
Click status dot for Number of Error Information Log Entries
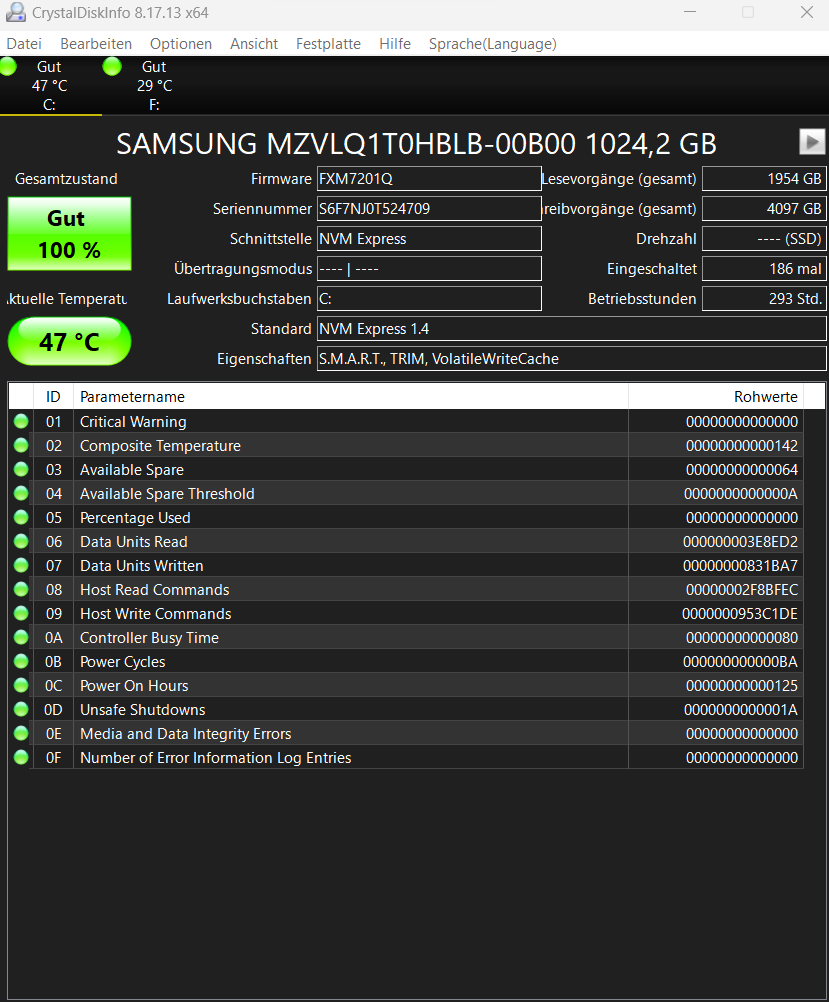click(x=21, y=757)
